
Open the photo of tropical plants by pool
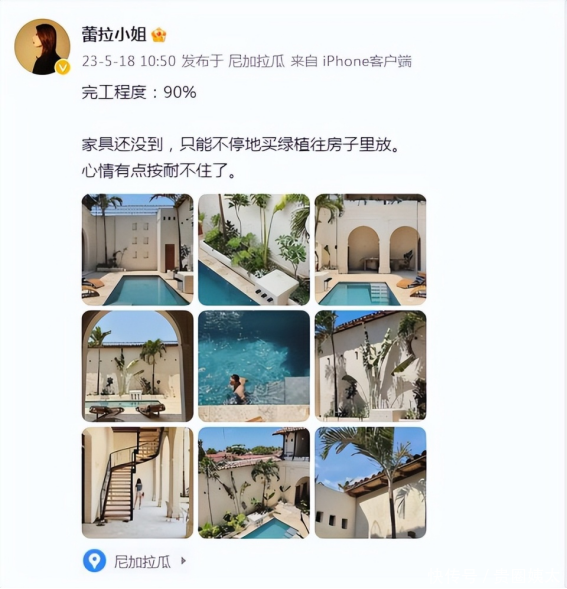(x=254, y=249)
